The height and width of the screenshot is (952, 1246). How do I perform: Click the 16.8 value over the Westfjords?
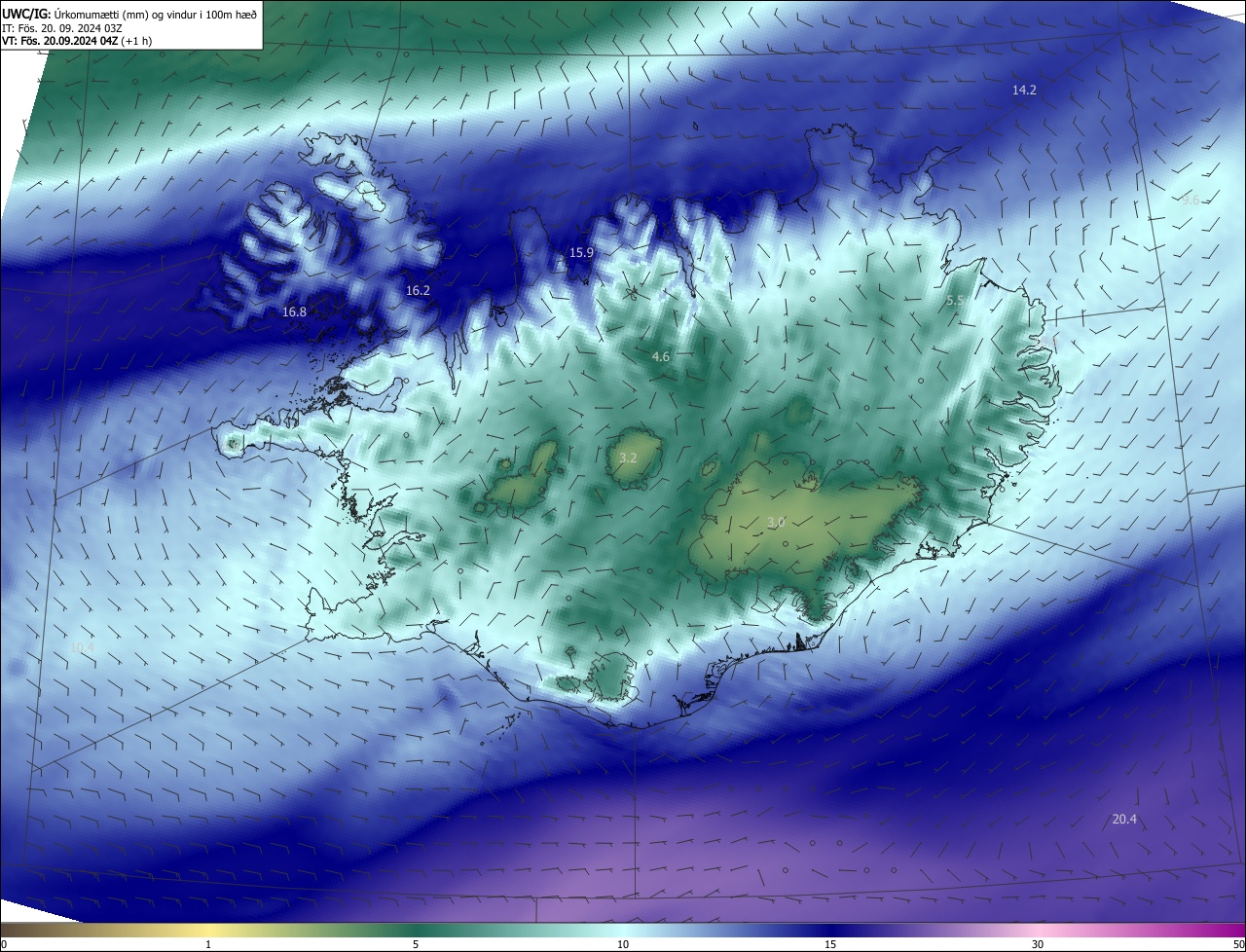click(x=294, y=311)
